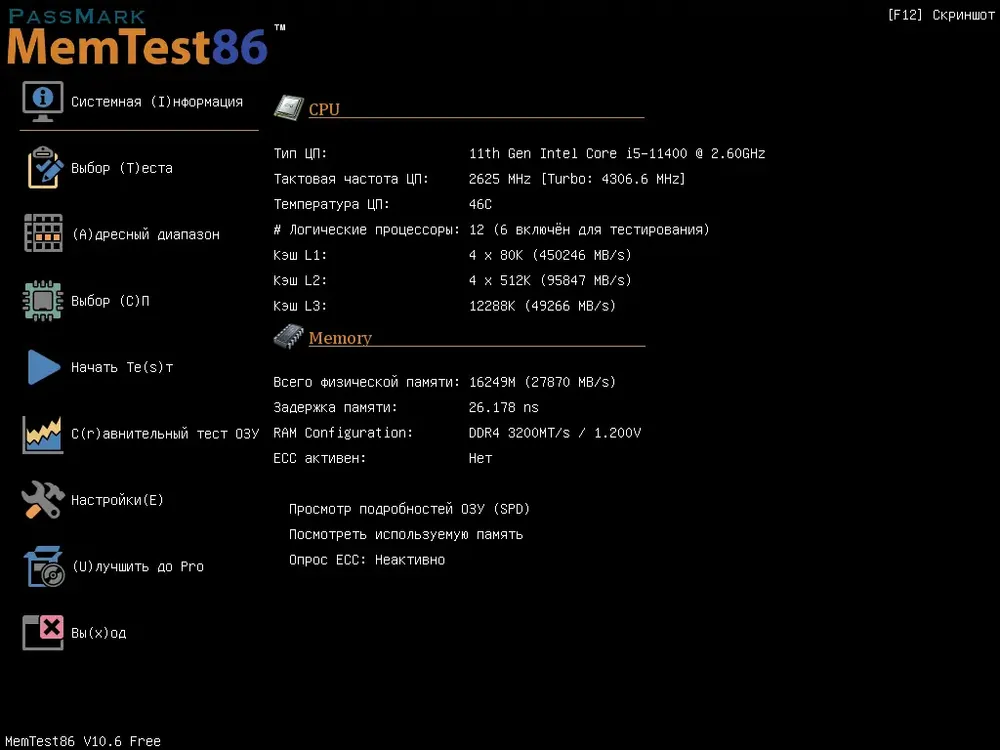
Task: Select (A)дресный диапазон menu entry
Action: (x=145, y=235)
